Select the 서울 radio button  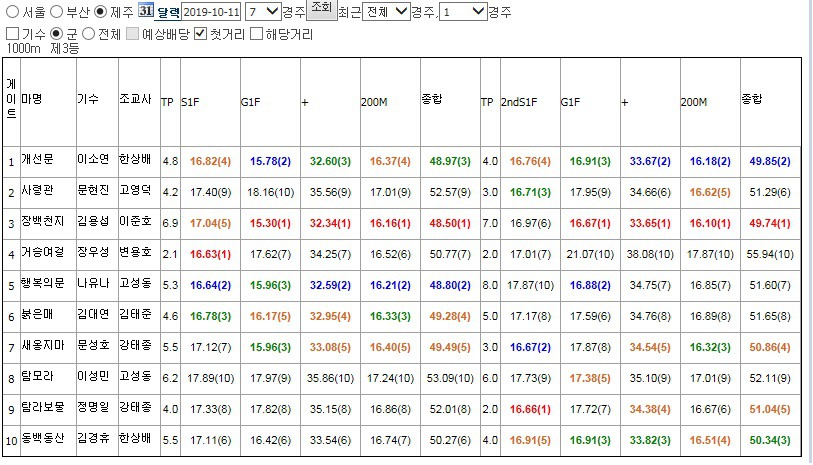coord(12,11)
